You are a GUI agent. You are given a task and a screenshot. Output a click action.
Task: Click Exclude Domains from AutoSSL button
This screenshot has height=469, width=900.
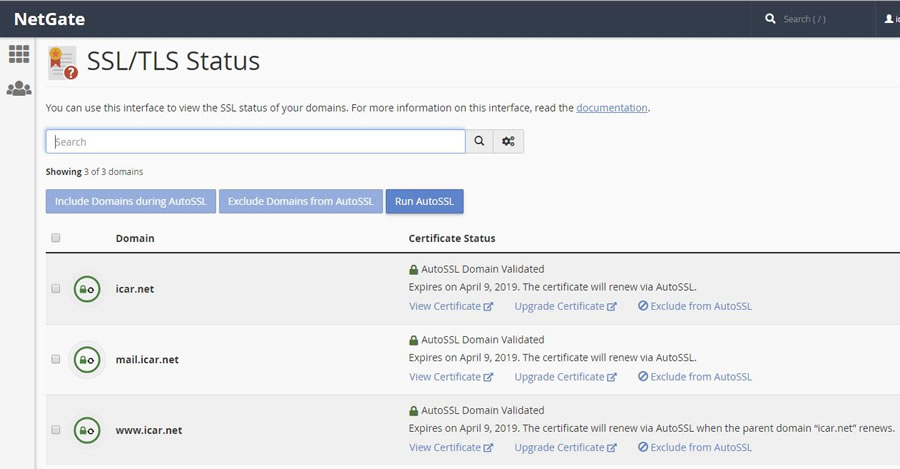[300, 201]
